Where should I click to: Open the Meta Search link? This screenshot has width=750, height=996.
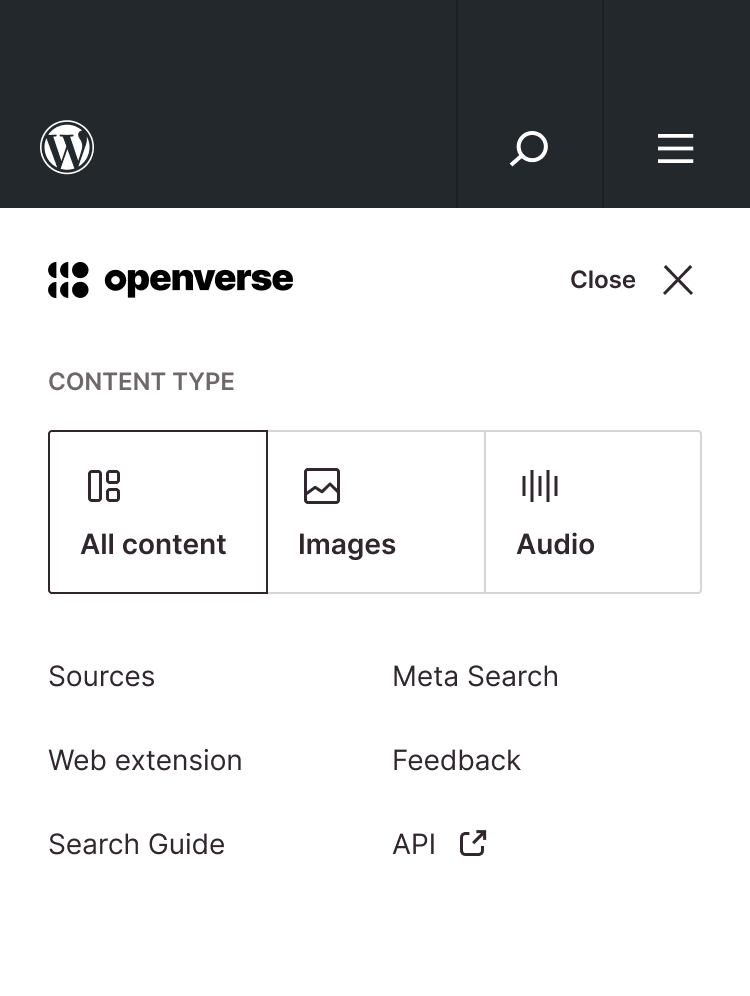coord(475,677)
